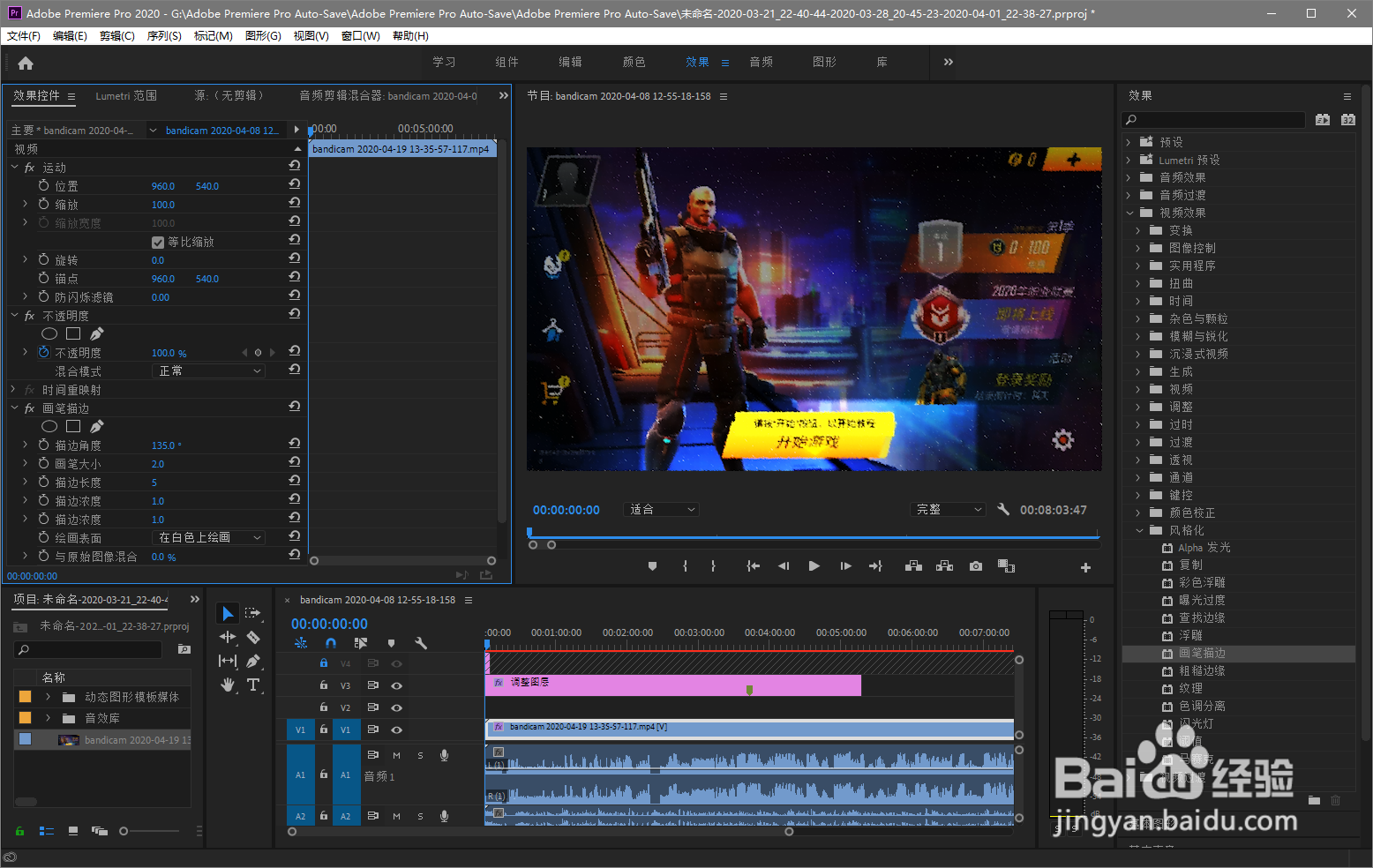Solo audio track A1
The width and height of the screenshot is (1373, 868).
(420, 755)
